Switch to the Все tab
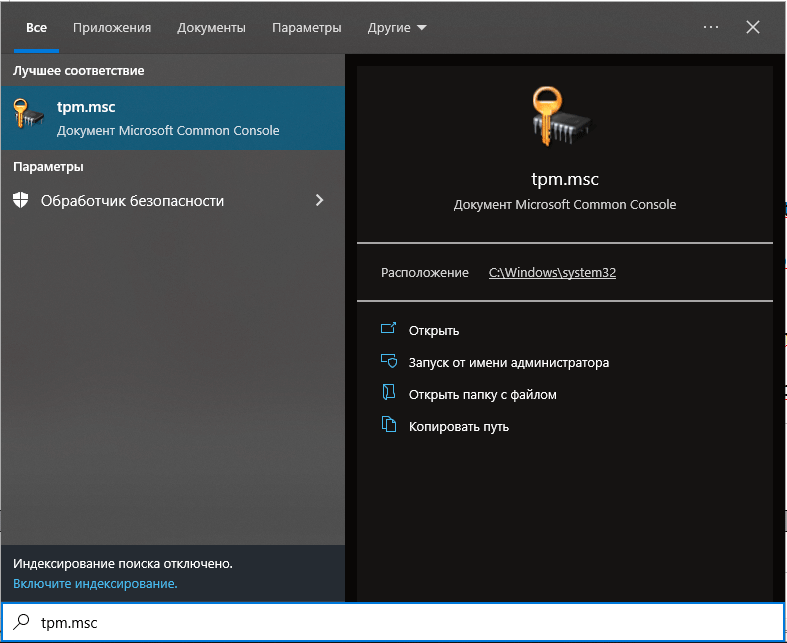 pyautogui.click(x=36, y=28)
